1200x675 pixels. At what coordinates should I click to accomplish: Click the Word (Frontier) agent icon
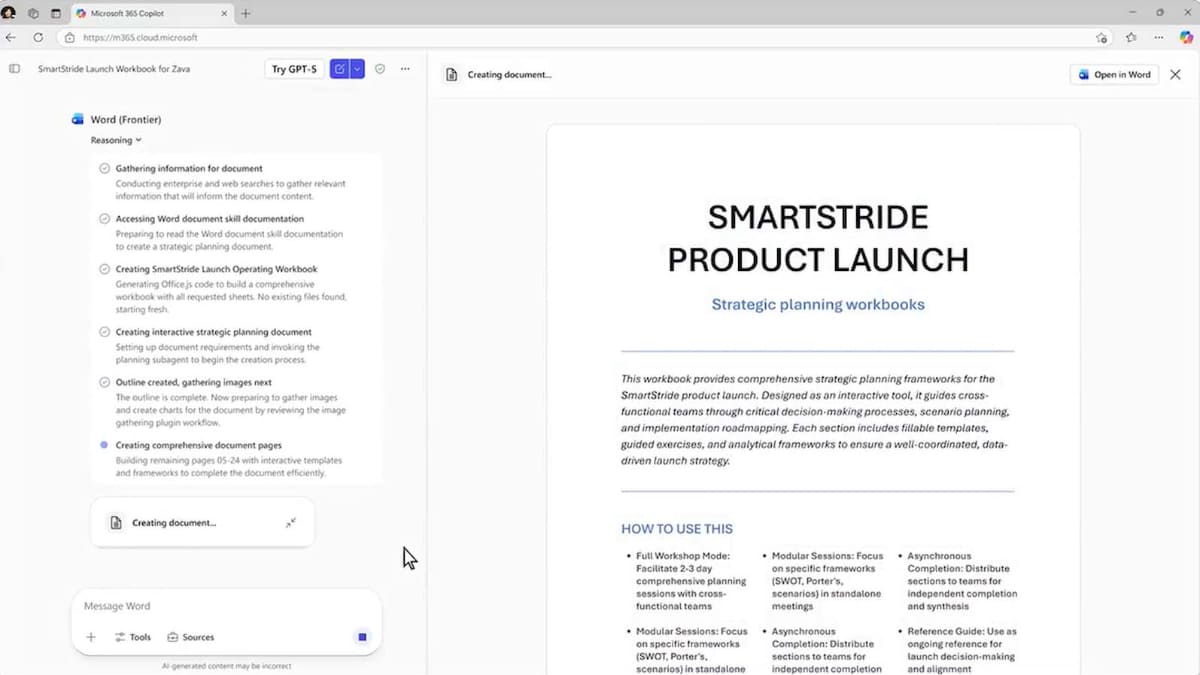coord(78,119)
